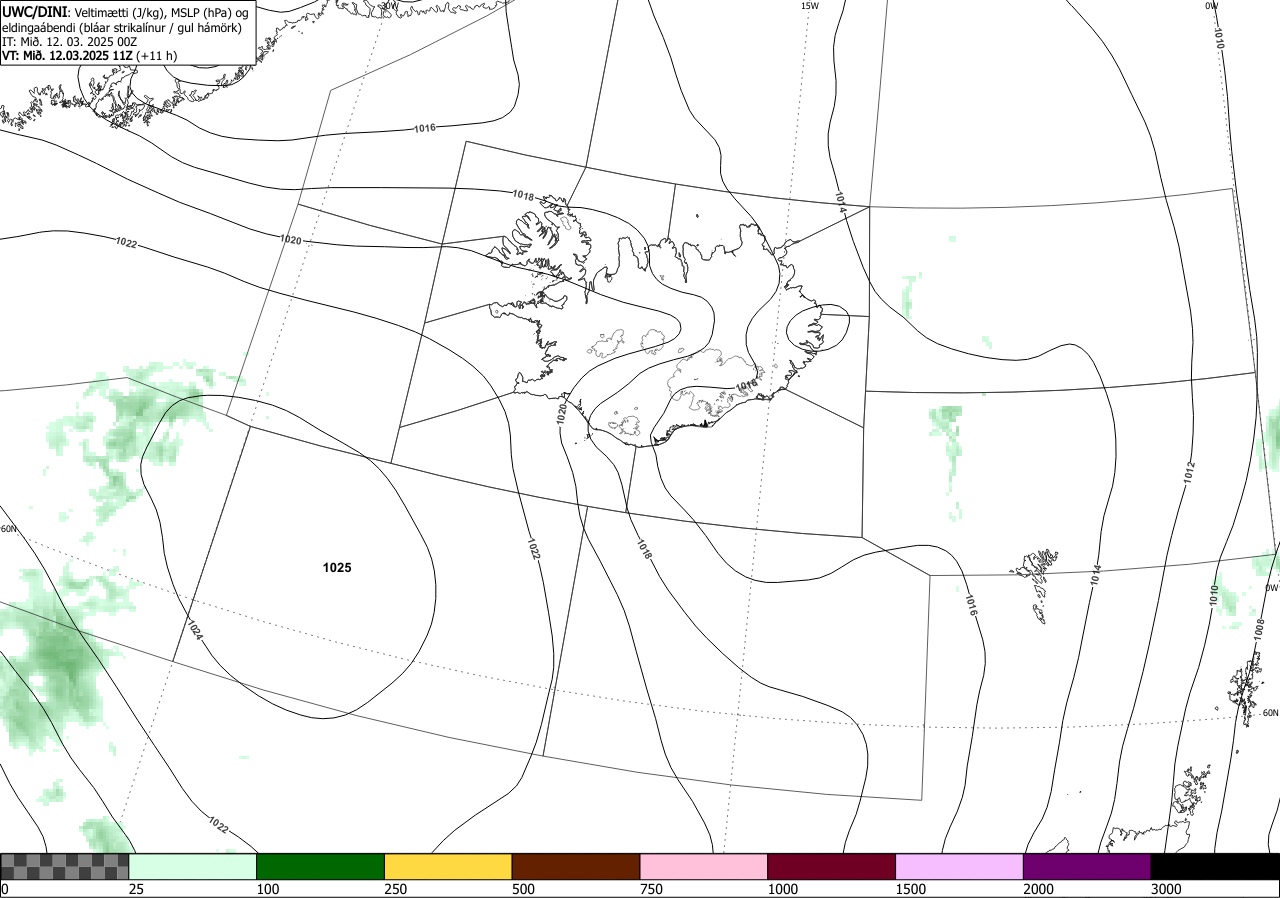Screen dimensions: 1280x898
Task: Click the pink 750–1000 legend swatch
Action: [x=704, y=866]
